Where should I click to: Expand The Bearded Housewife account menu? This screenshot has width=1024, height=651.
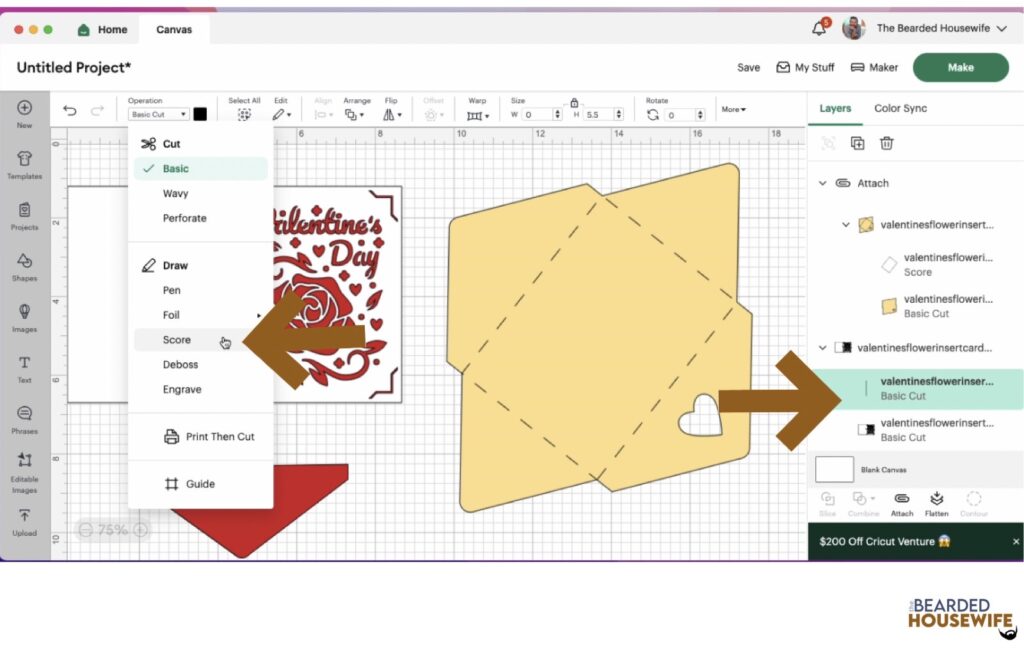point(1001,28)
